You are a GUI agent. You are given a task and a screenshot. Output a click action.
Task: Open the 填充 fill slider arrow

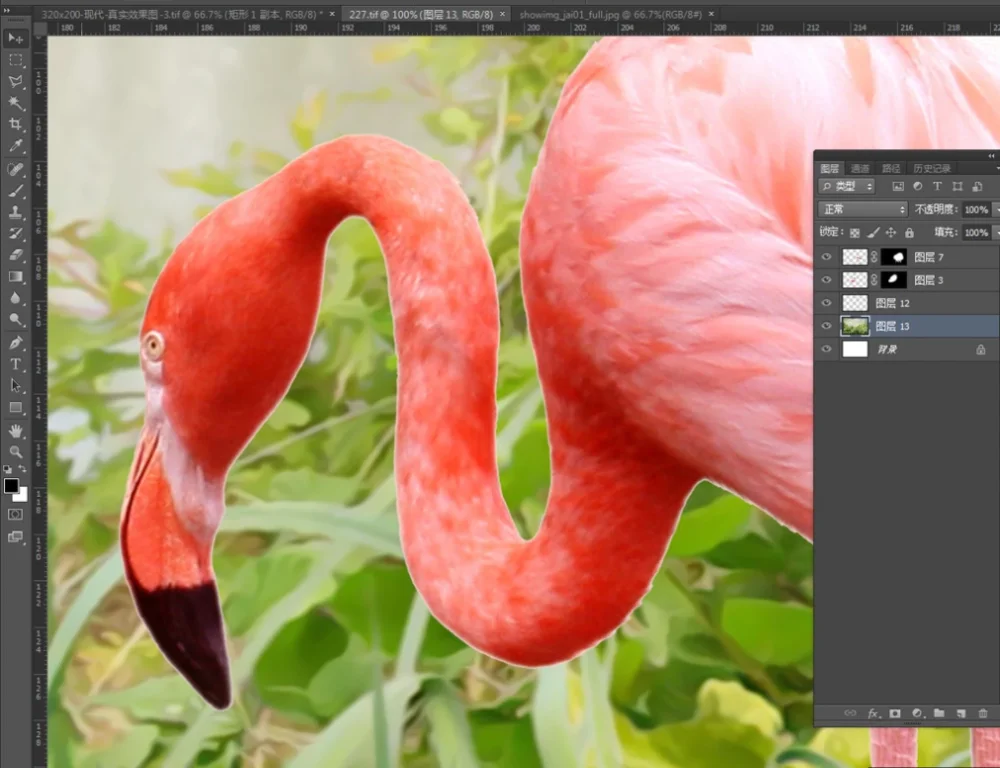996,233
